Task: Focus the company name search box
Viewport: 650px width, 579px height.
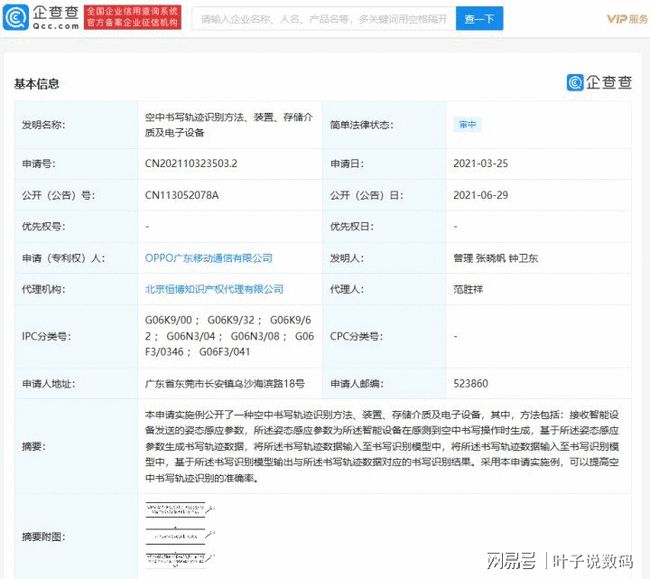Action: 325,19
